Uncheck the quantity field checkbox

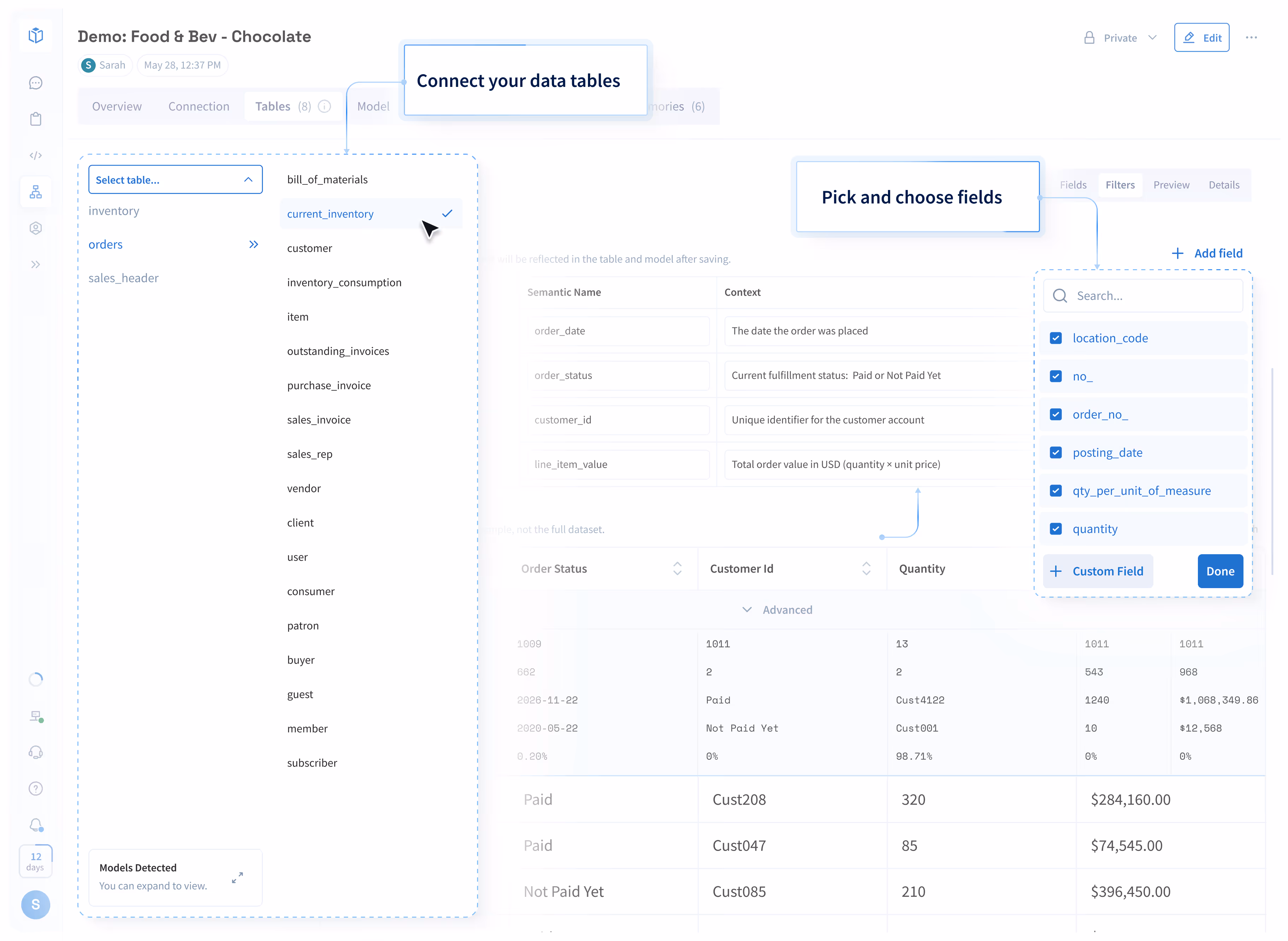1055,529
